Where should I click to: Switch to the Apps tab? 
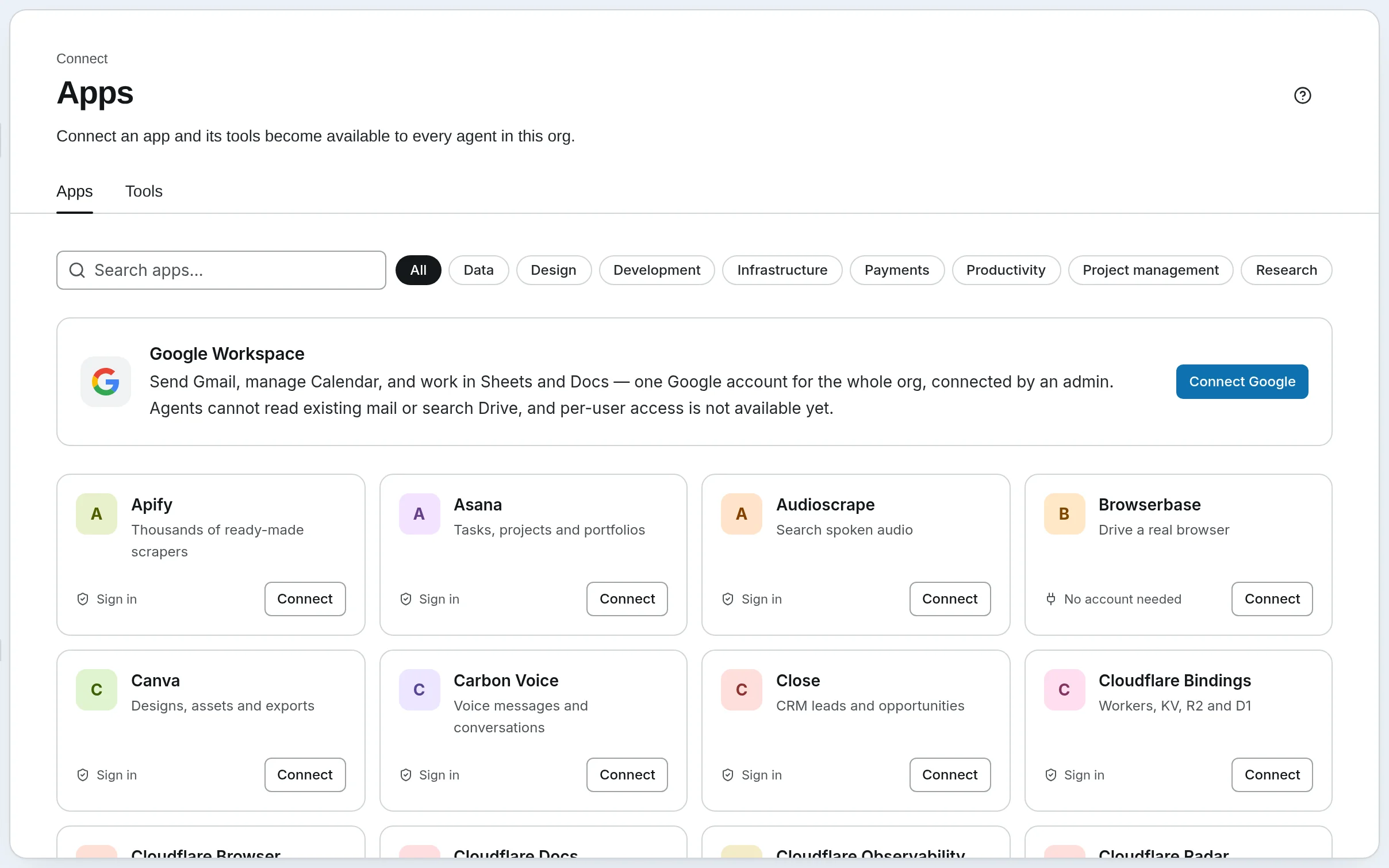[75, 191]
